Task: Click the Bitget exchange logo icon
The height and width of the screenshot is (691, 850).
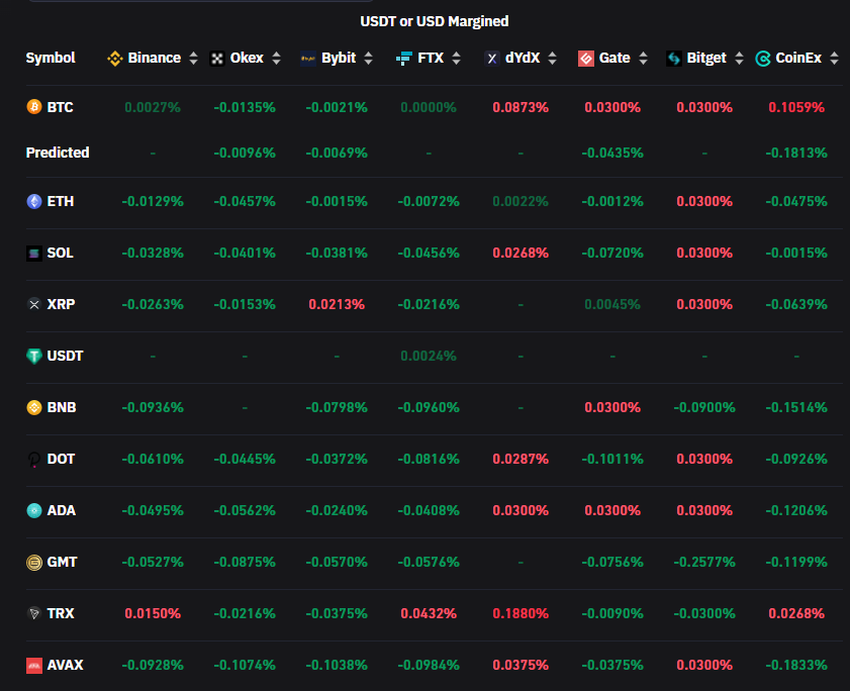Action: (674, 59)
